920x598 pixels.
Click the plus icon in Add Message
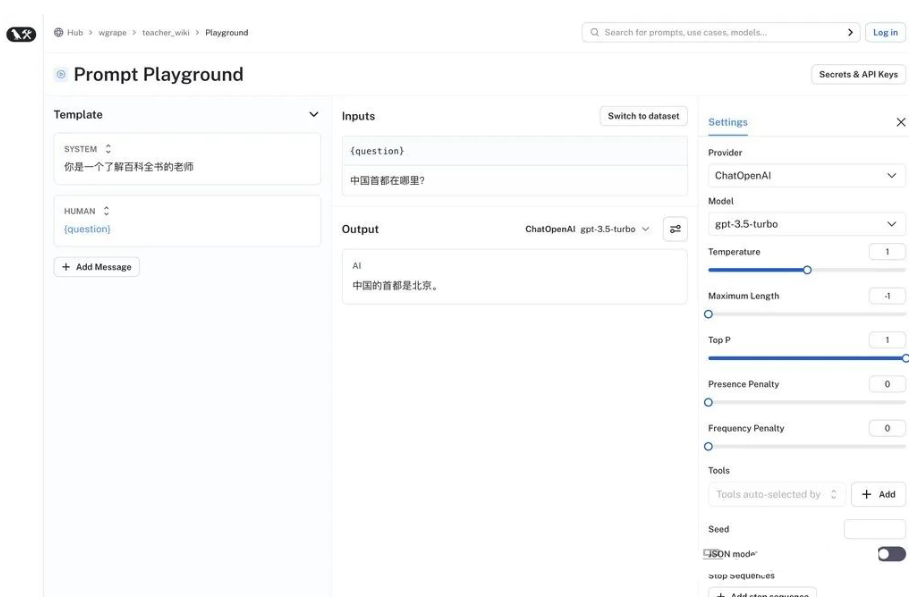(x=66, y=267)
